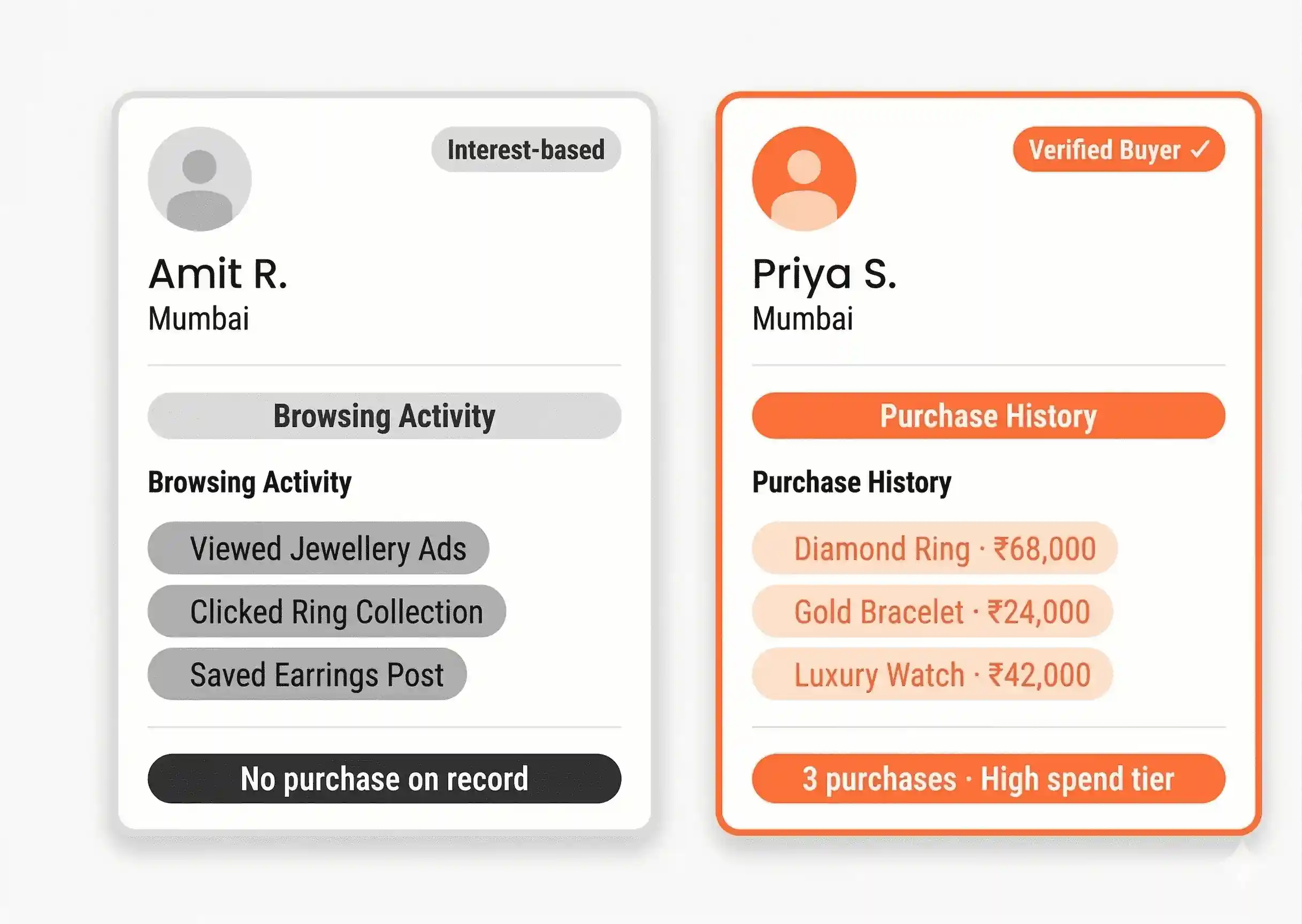Click the Clicked Ring Collection chip
The height and width of the screenshot is (924, 1302).
(327, 612)
